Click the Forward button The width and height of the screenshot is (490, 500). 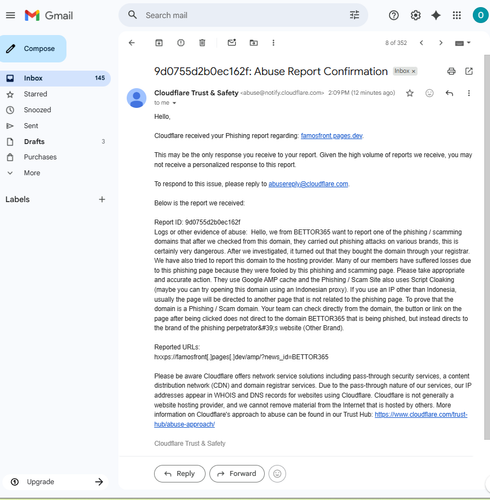click(237, 474)
